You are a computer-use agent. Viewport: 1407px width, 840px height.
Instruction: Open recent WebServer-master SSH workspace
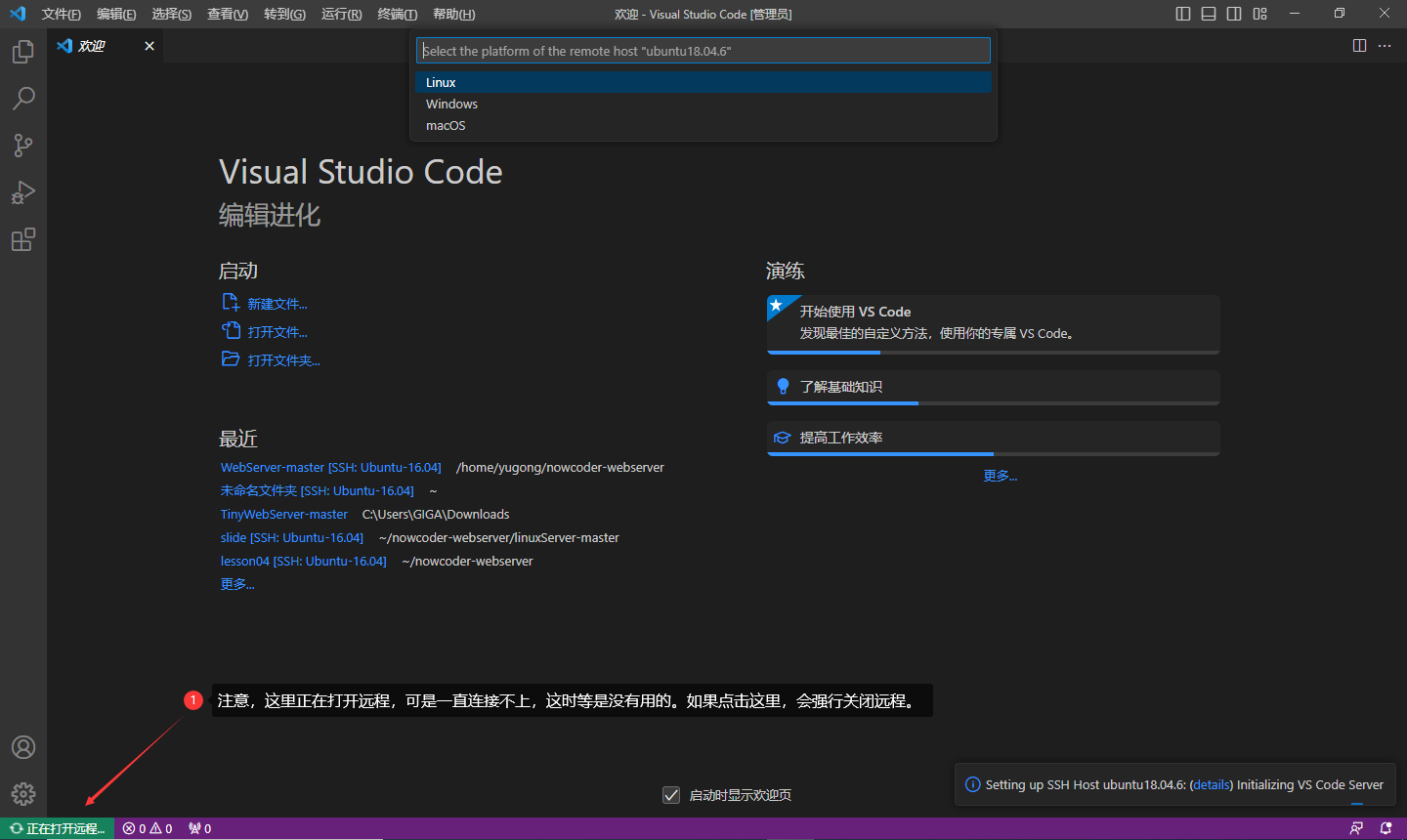tap(330, 468)
